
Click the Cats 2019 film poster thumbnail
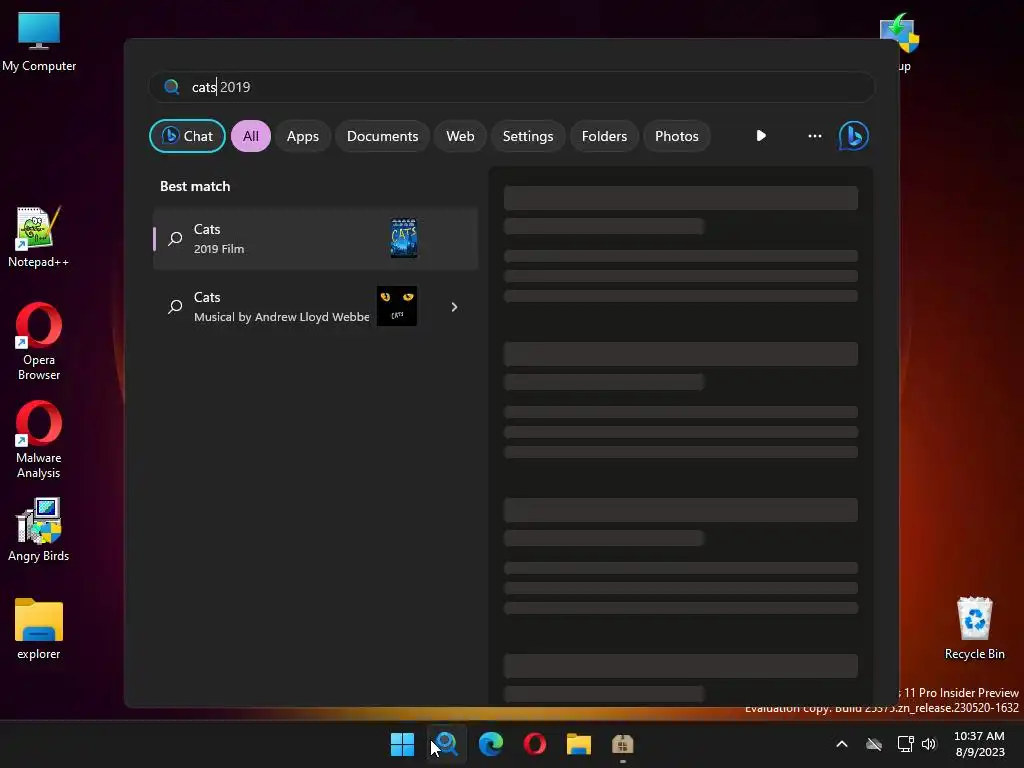pos(404,238)
